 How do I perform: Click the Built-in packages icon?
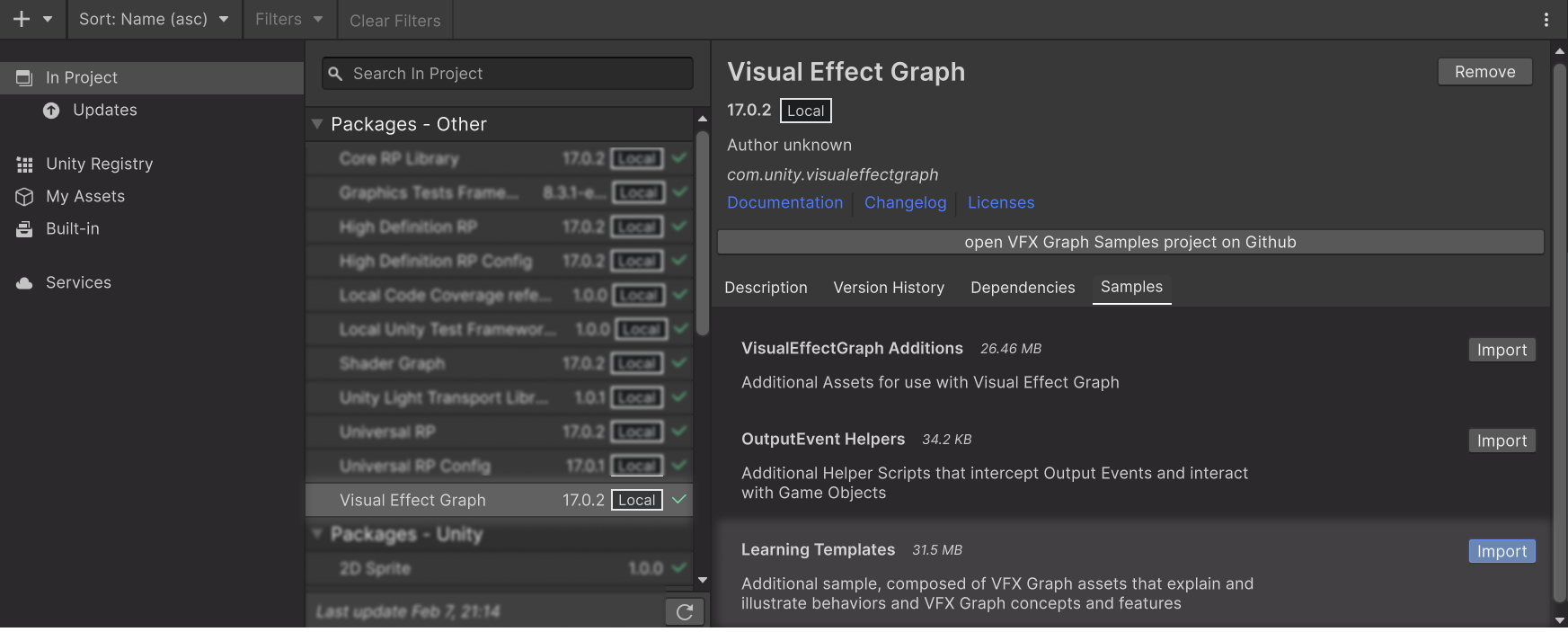click(x=25, y=229)
